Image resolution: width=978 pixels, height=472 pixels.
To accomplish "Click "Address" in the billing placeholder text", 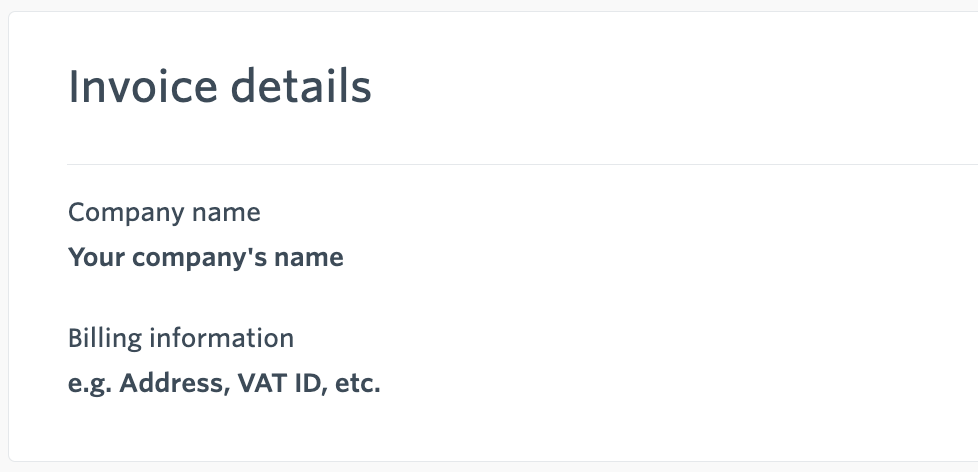I will click(171, 383).
